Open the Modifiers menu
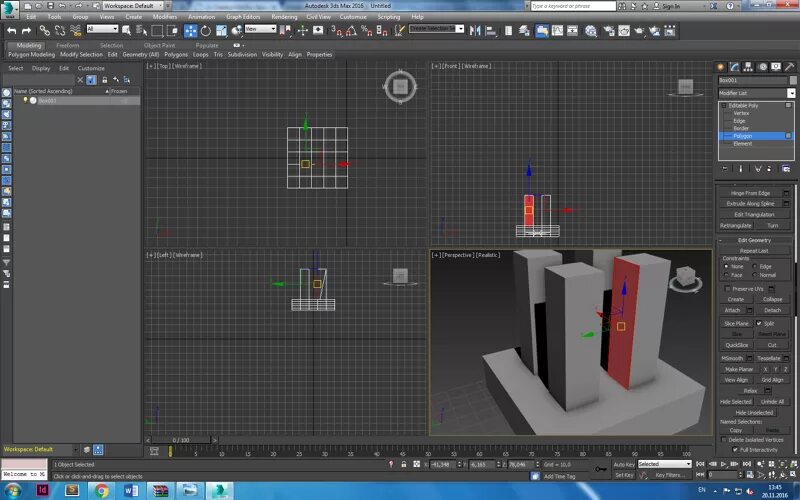Viewport: 800px width, 500px height. tap(165, 17)
